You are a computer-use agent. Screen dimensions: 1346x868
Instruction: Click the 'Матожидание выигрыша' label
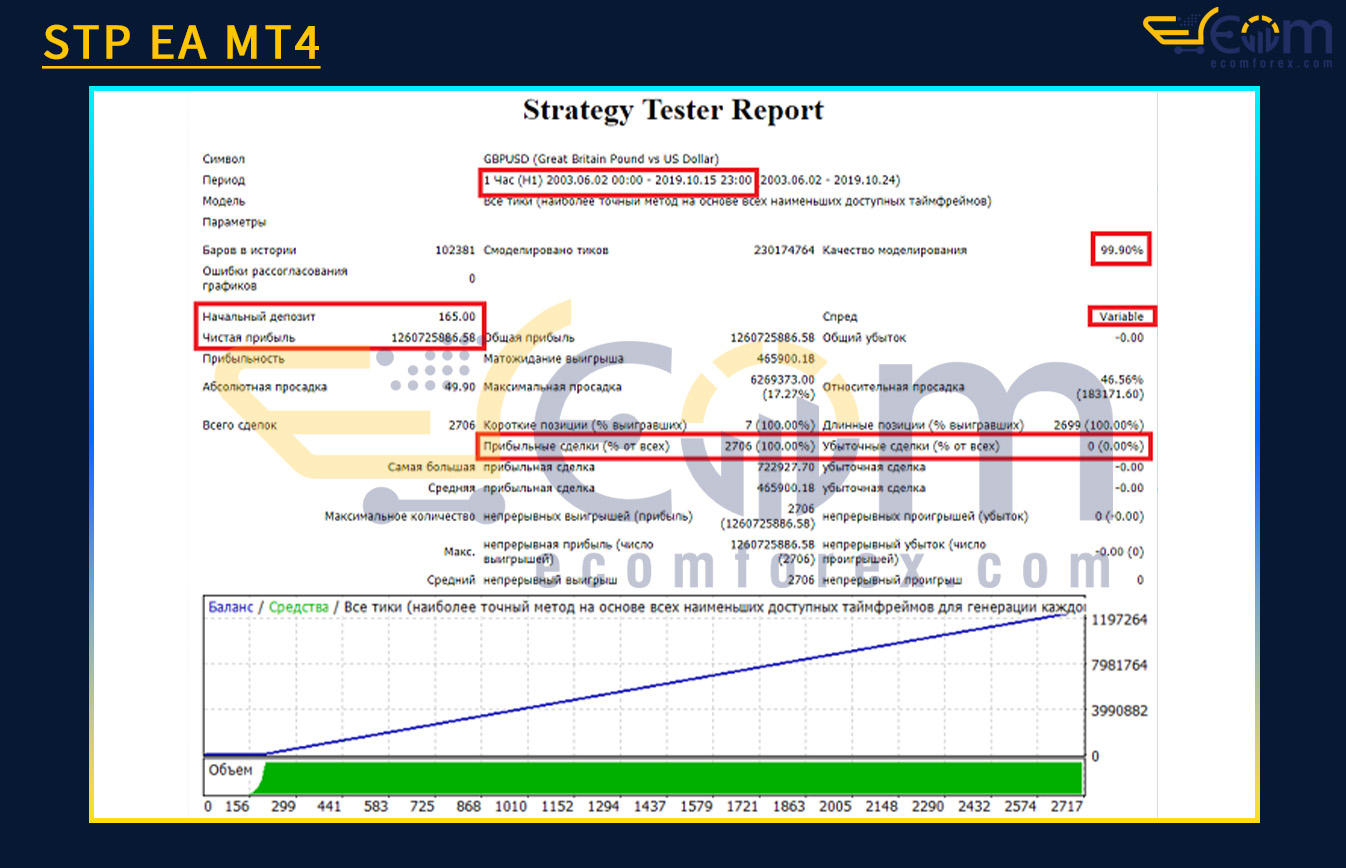(553, 358)
